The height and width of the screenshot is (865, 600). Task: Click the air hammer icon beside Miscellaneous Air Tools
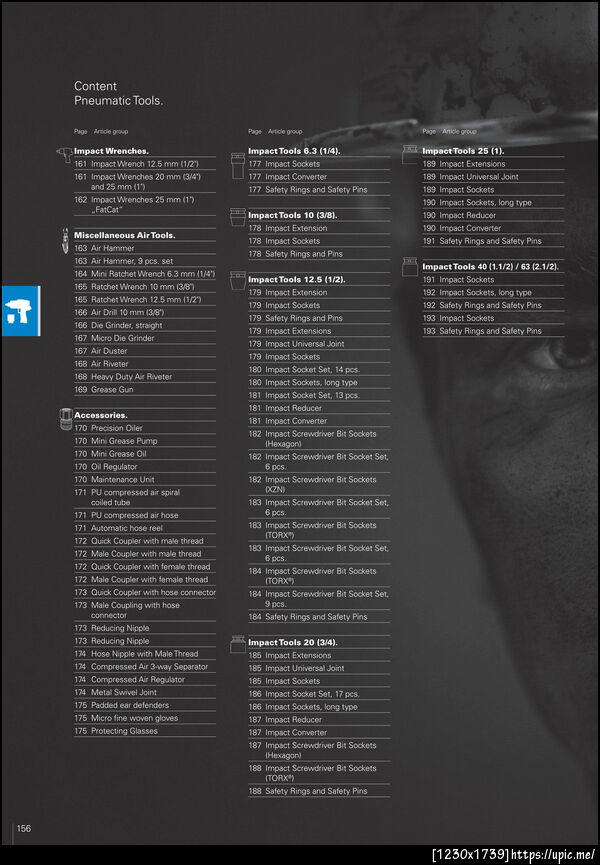(66, 241)
